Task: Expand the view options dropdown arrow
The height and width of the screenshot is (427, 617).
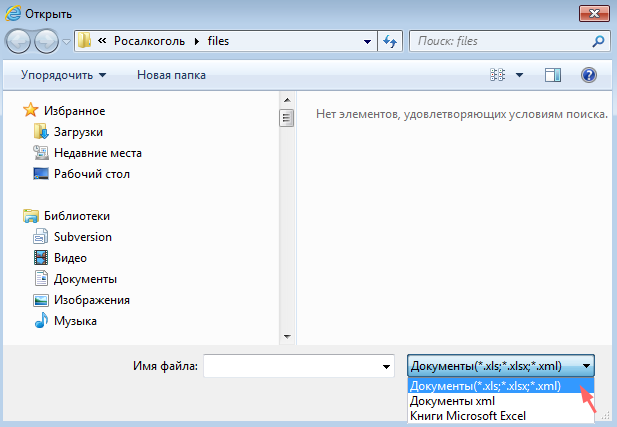Action: [x=519, y=75]
